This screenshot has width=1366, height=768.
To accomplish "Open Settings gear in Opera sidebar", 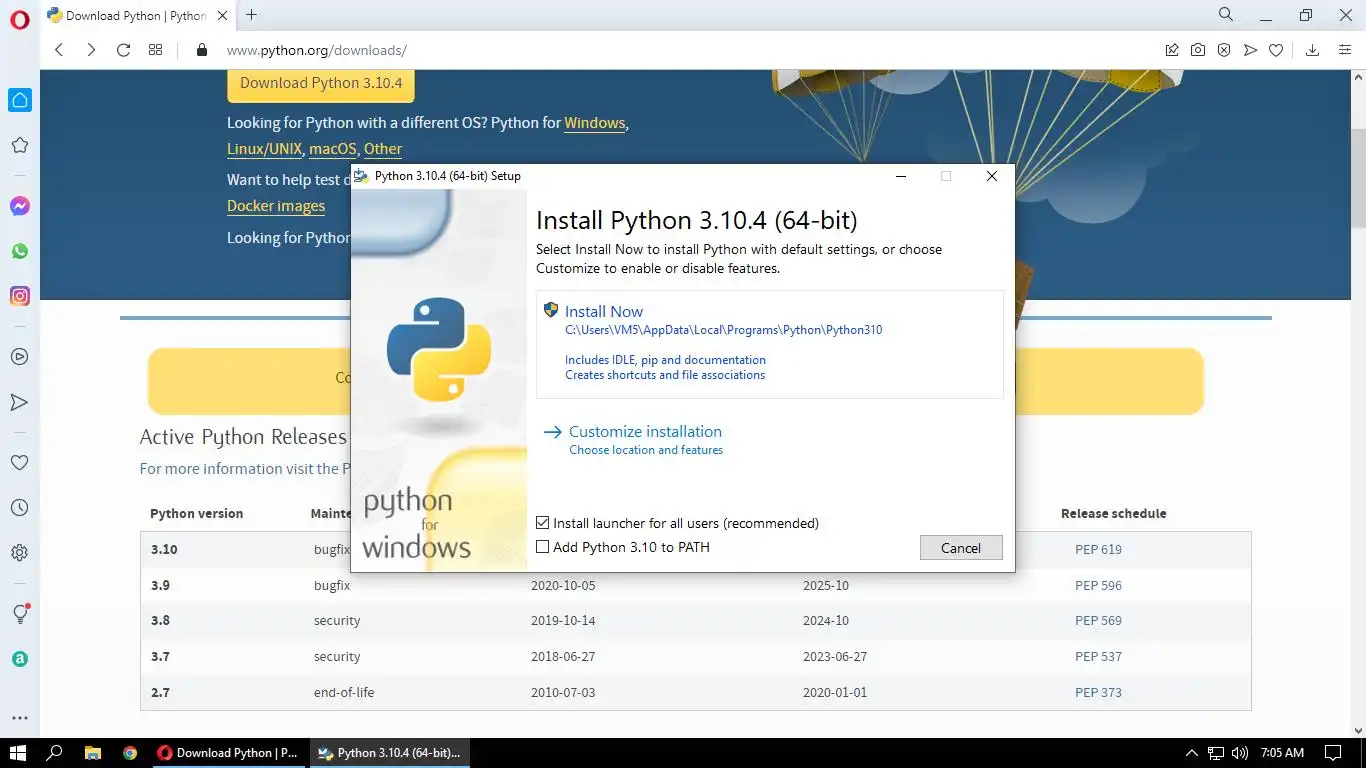I will point(19,553).
